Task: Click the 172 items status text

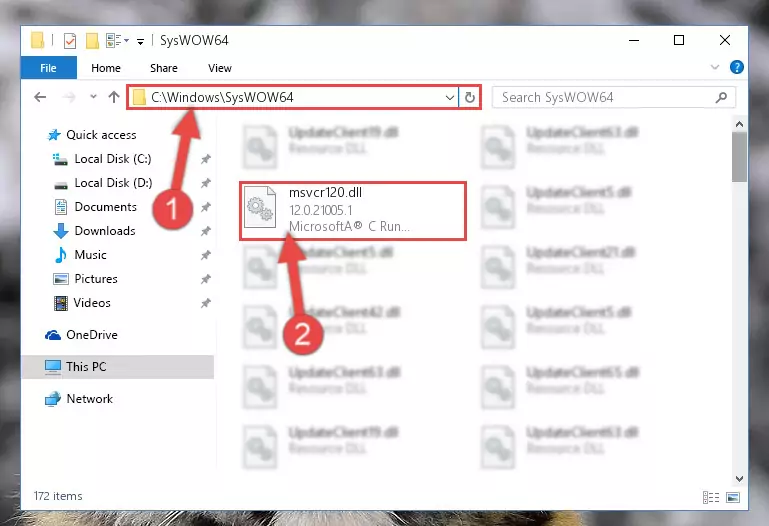Action: (58, 496)
